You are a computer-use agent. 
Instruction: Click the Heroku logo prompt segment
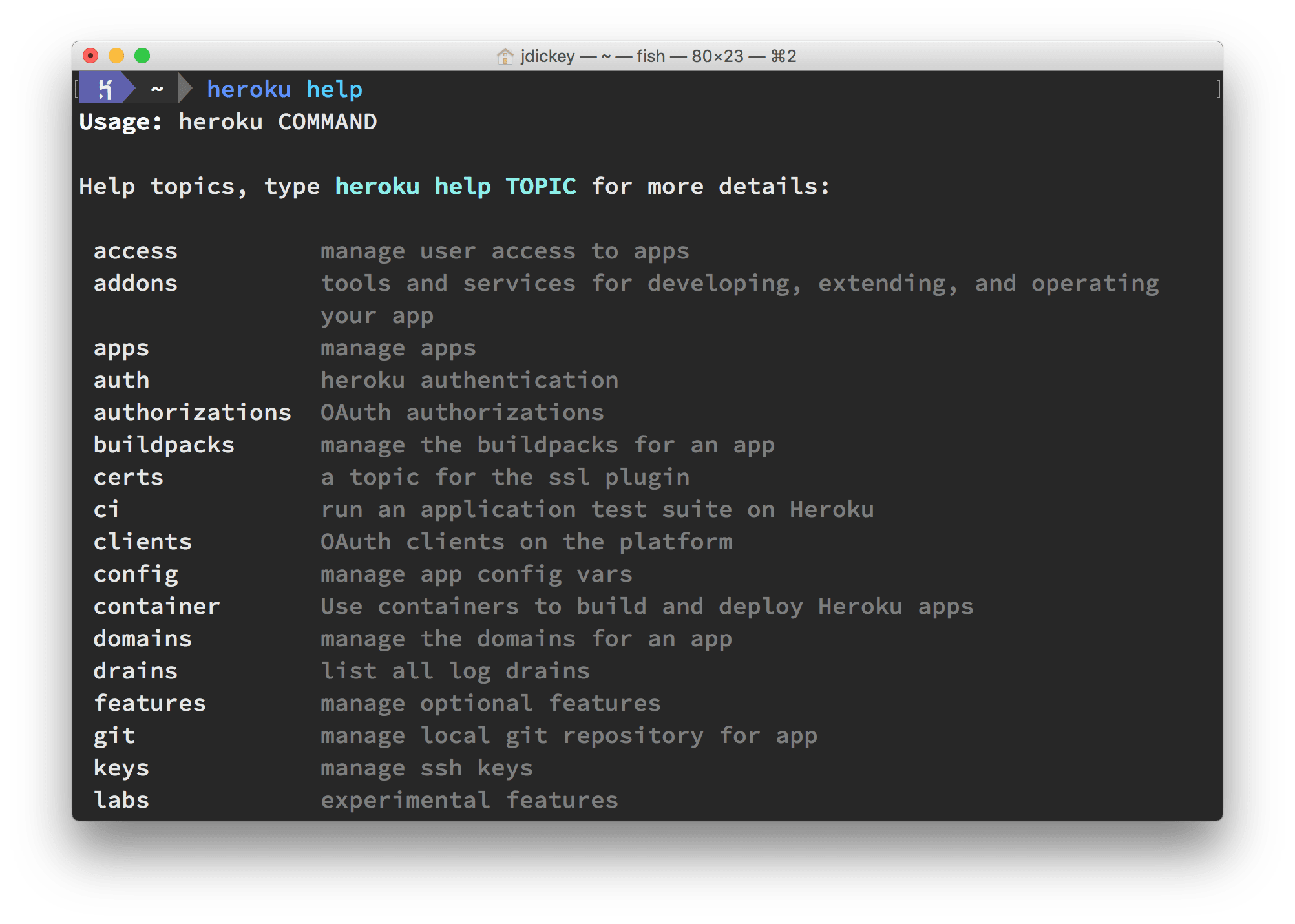point(105,89)
